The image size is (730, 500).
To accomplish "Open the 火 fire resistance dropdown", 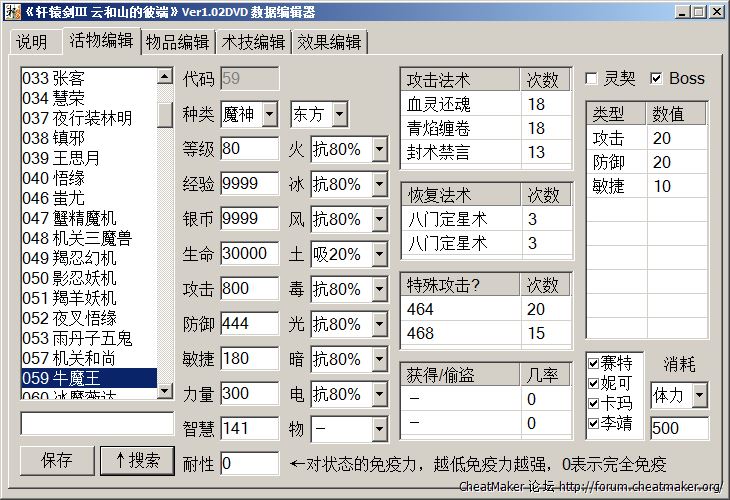I will pos(378,150).
